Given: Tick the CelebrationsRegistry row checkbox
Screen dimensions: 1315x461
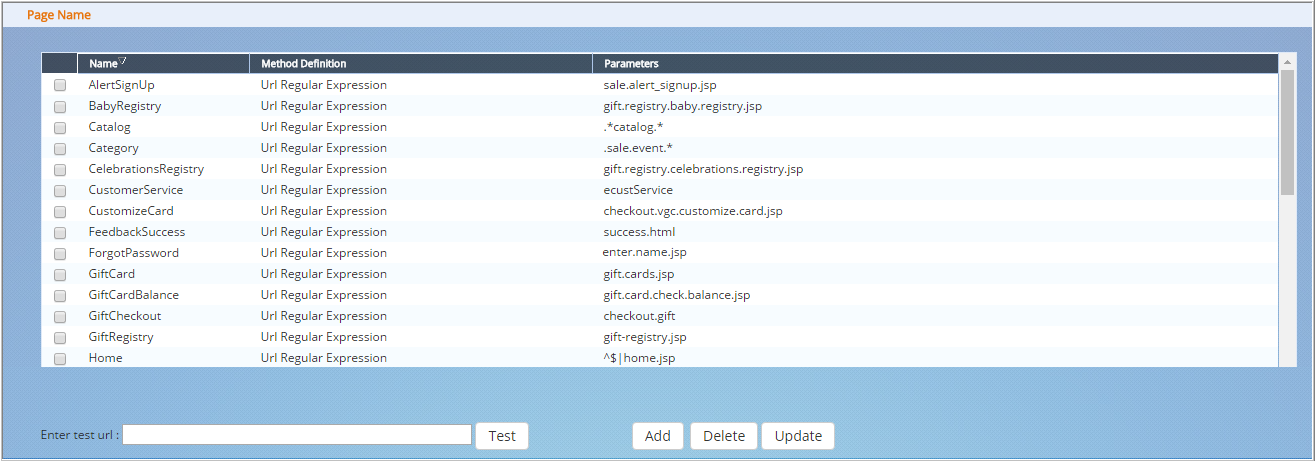Looking at the screenshot, I should (60, 169).
